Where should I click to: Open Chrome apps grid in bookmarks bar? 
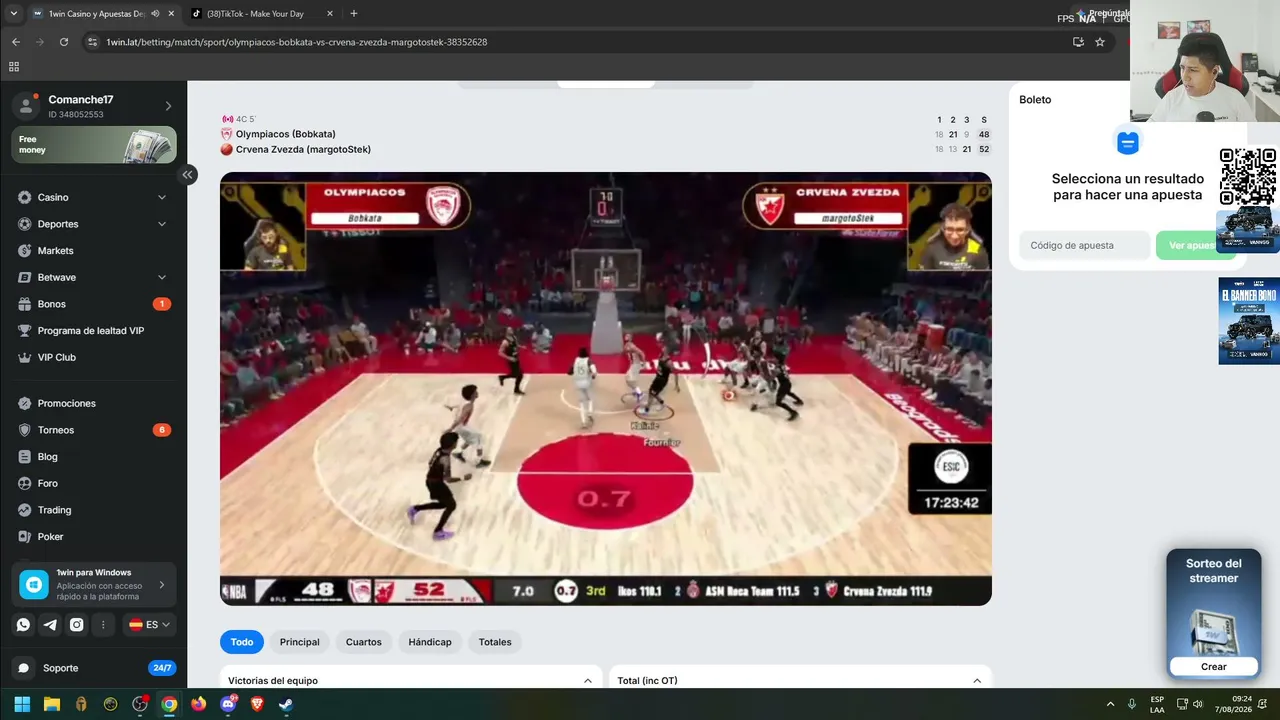click(x=14, y=67)
